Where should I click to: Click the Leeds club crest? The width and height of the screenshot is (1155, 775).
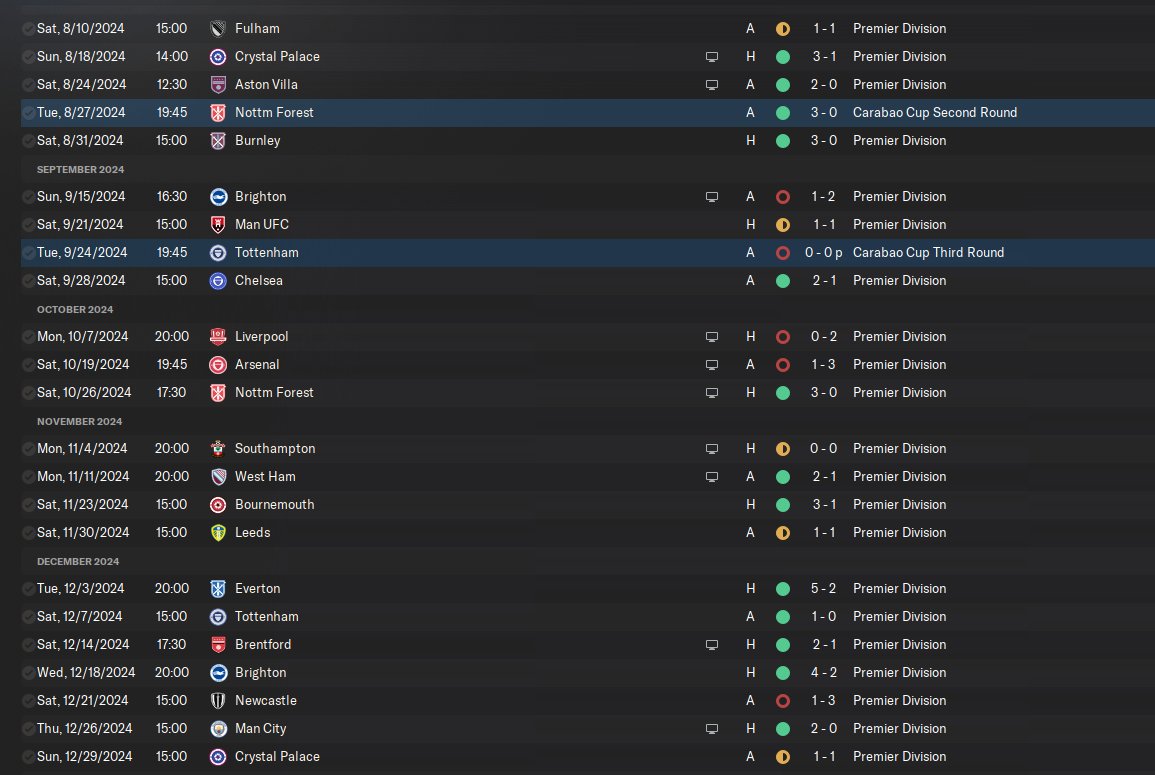click(x=218, y=533)
